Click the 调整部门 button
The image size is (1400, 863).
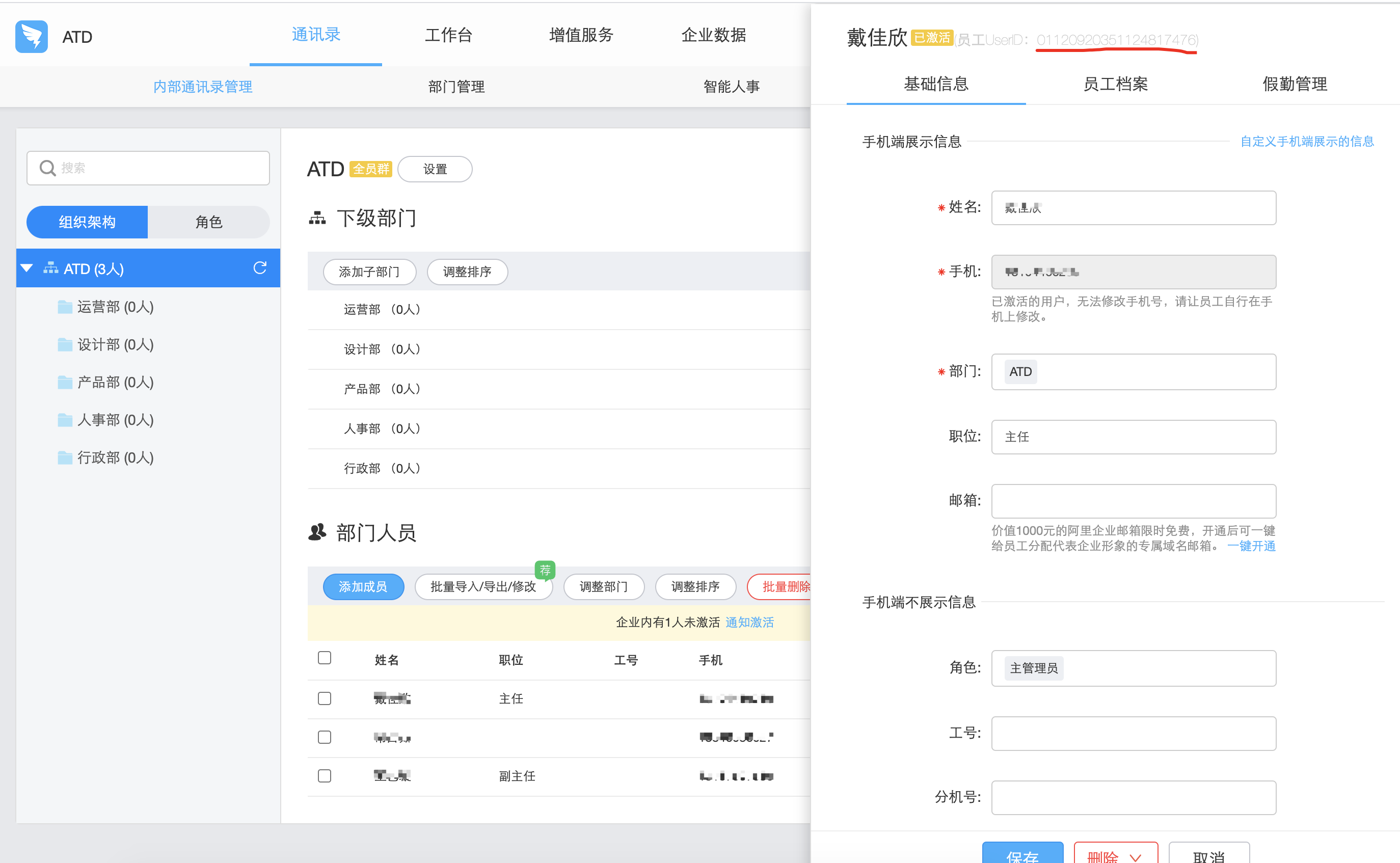click(x=604, y=587)
